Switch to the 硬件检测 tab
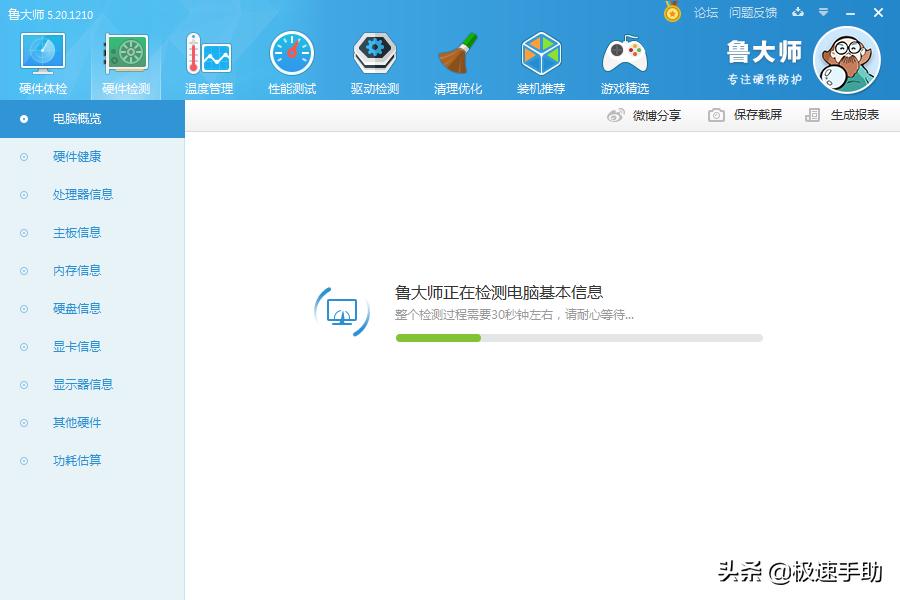900x600 pixels. pos(124,60)
